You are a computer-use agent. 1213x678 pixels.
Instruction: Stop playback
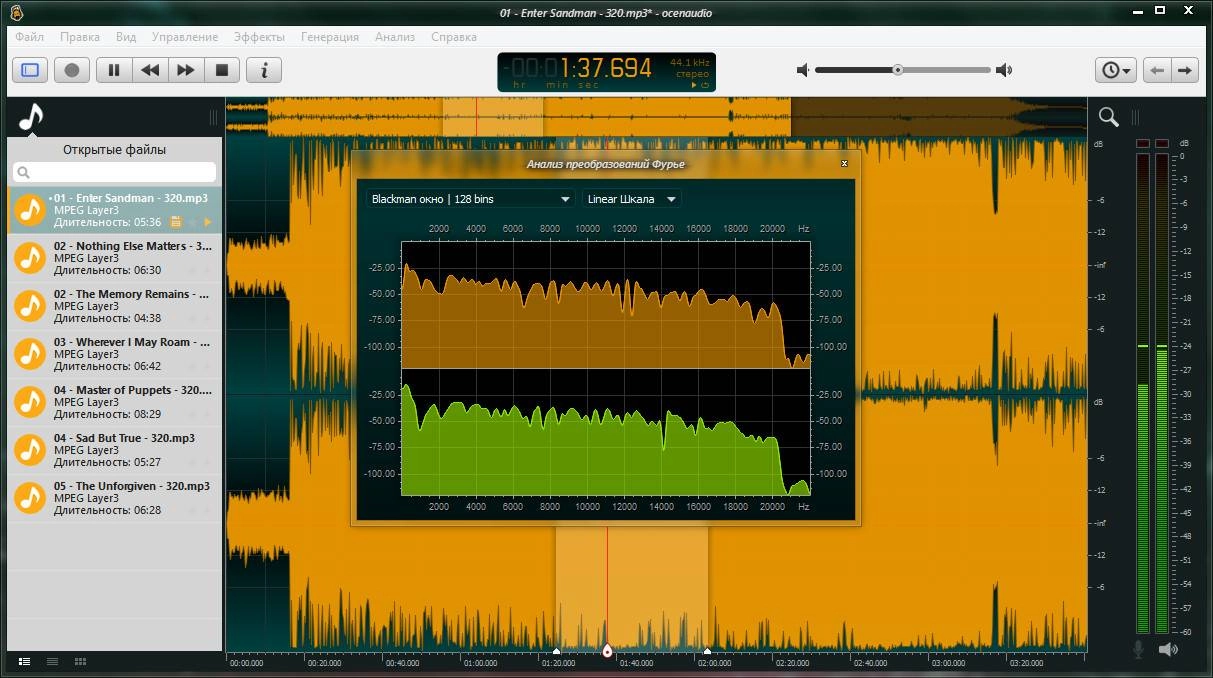click(222, 70)
